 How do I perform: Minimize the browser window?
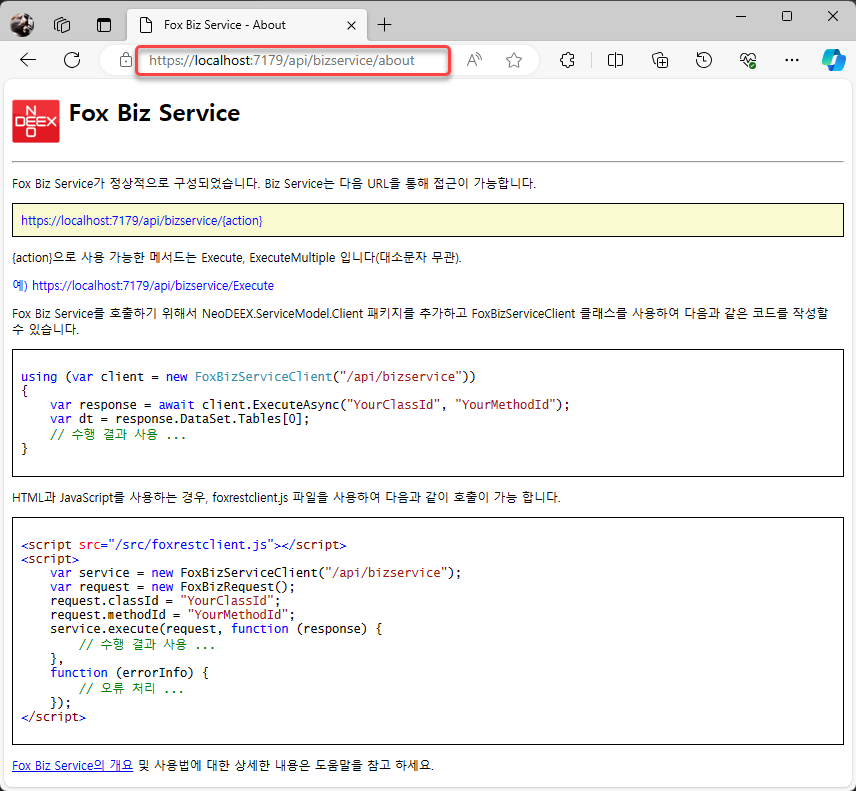(x=741, y=16)
